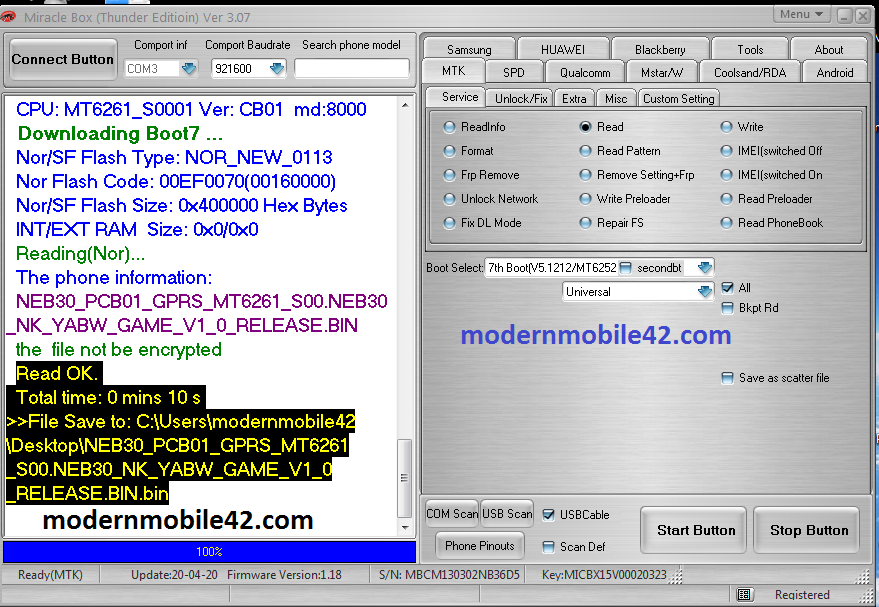
Task: Open the Unlock/Fix sub-tab
Action: (x=521, y=99)
